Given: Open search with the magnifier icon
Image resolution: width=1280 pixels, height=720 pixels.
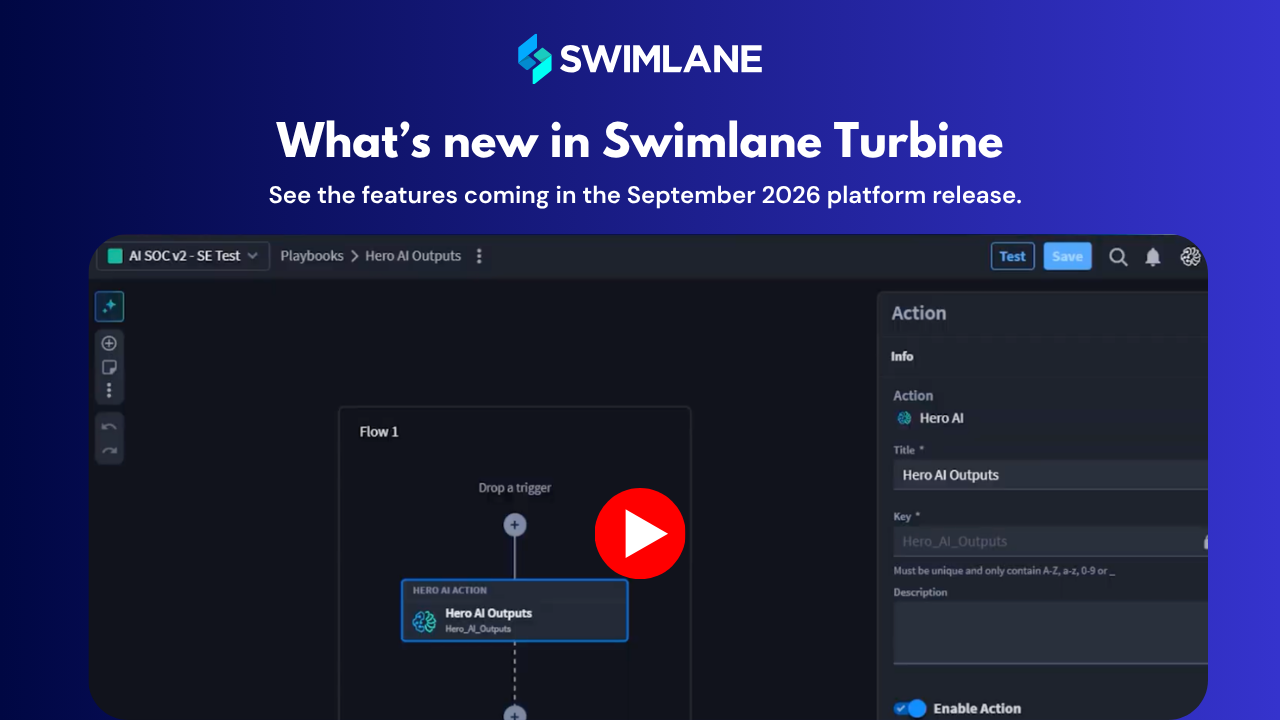Looking at the screenshot, I should [1118, 257].
